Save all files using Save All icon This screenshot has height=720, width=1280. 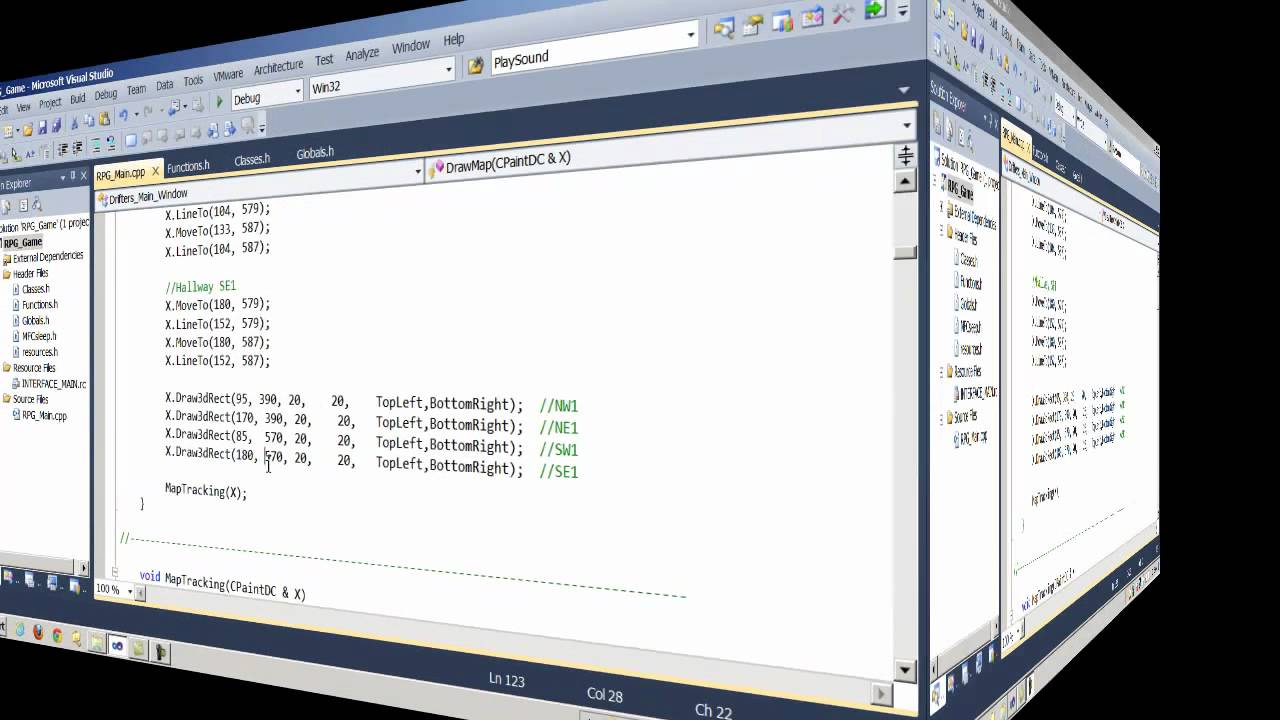pyautogui.click(x=55, y=124)
